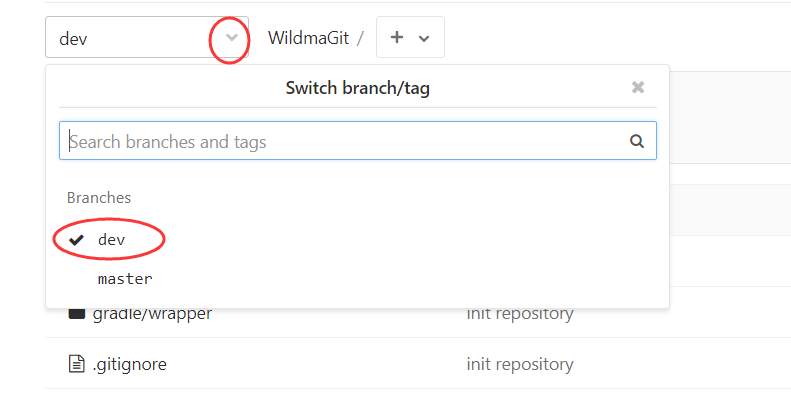This screenshot has width=791, height=402.
Task: Open the .gitignore file
Action: (x=130, y=364)
